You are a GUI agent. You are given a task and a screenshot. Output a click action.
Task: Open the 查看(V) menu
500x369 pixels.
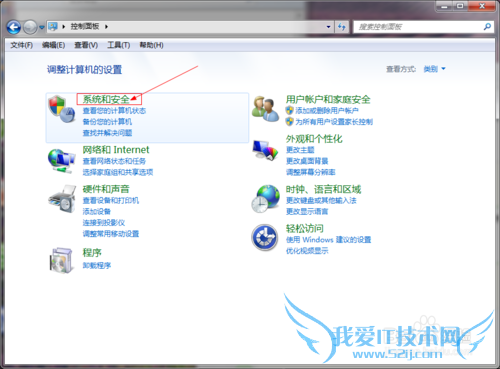point(86,45)
